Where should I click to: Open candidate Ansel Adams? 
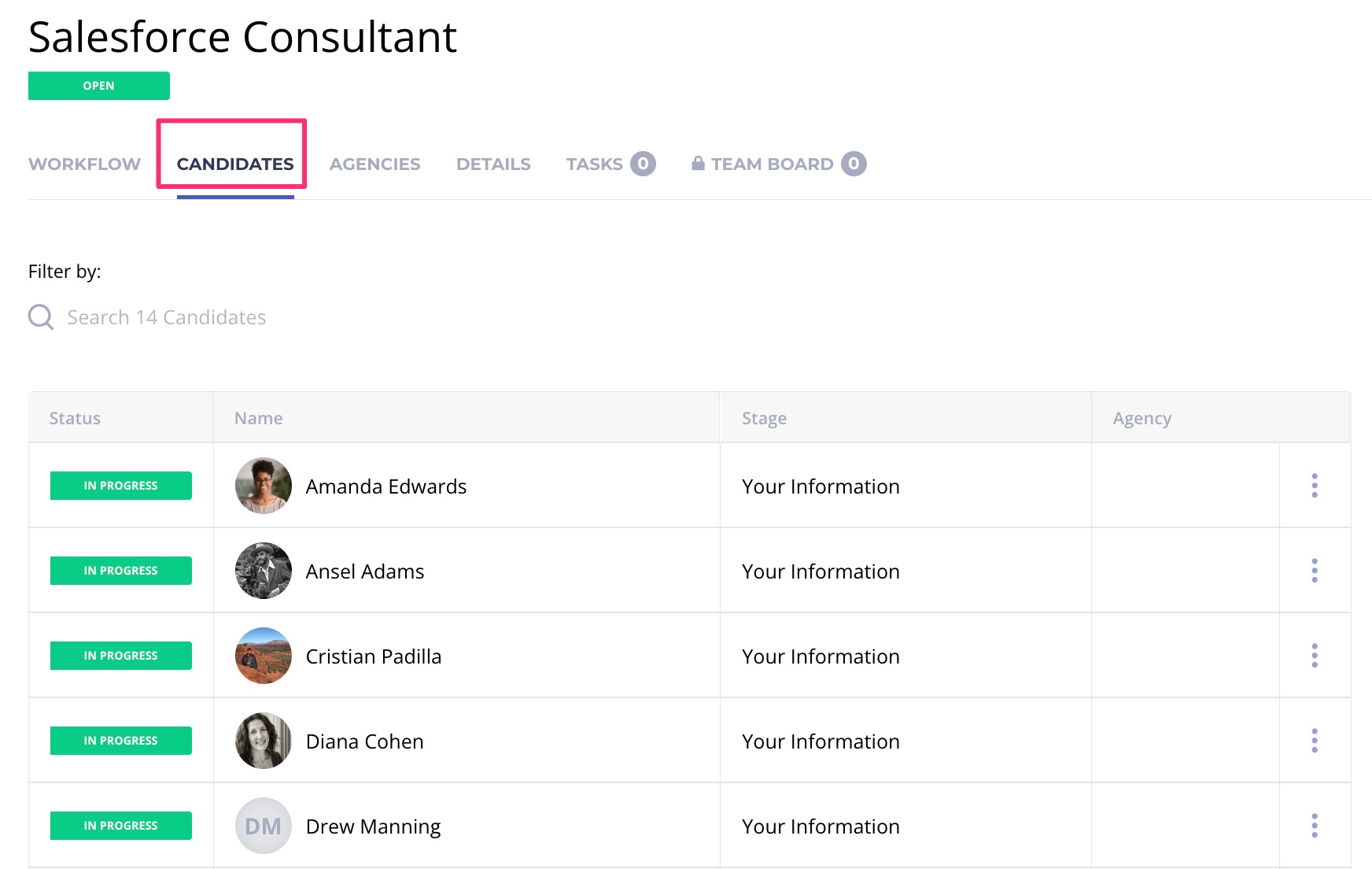click(365, 571)
